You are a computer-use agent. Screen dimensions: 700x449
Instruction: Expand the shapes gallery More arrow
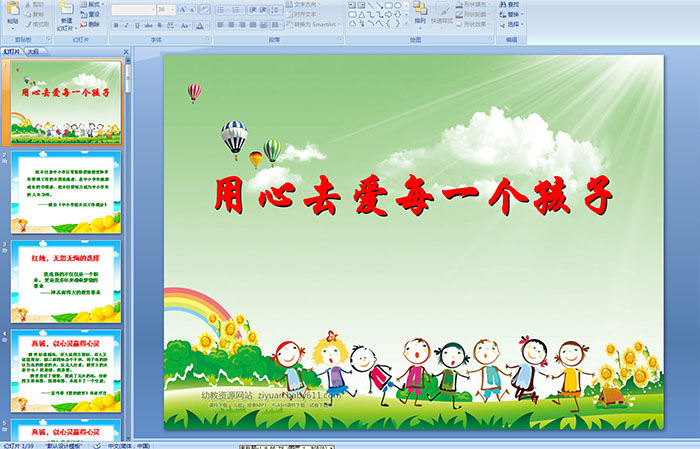(x=406, y=23)
